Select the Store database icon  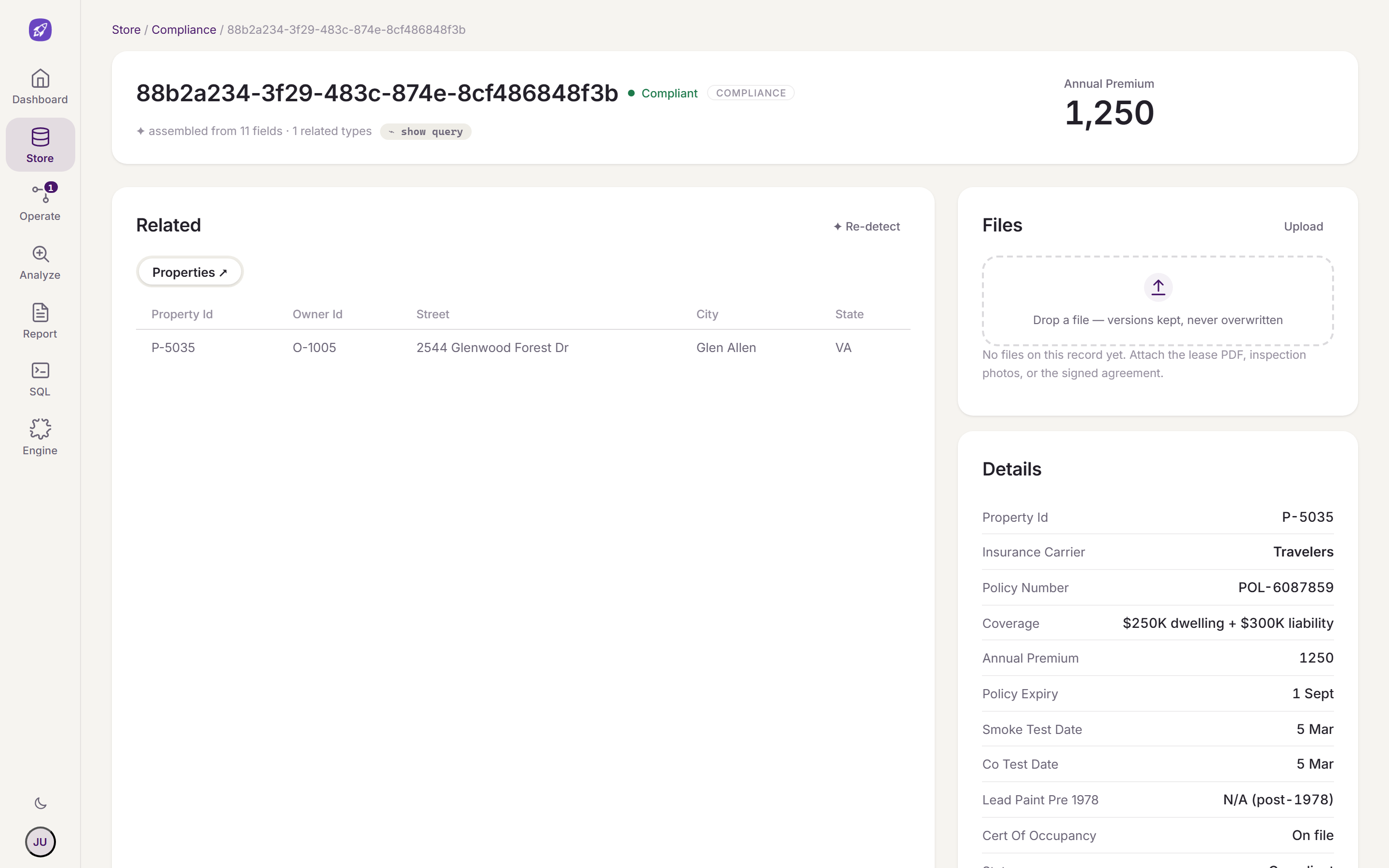pos(40,136)
